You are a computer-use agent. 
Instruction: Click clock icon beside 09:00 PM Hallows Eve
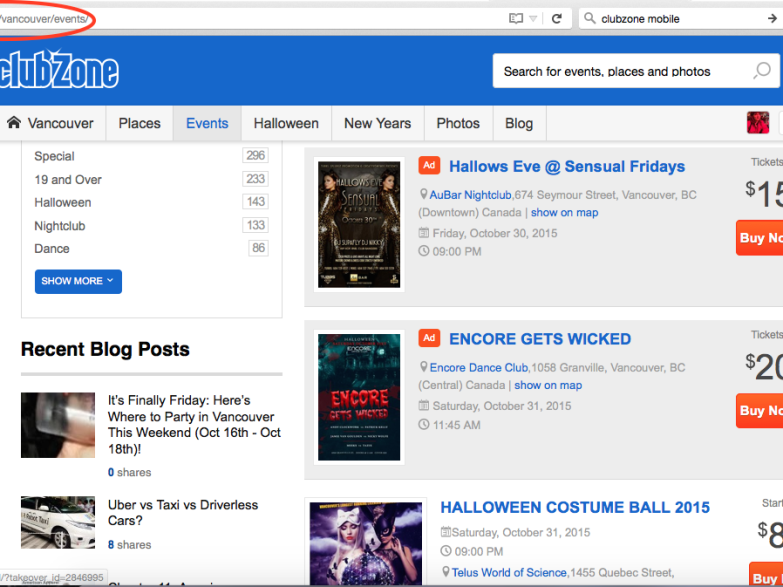[x=423, y=251]
